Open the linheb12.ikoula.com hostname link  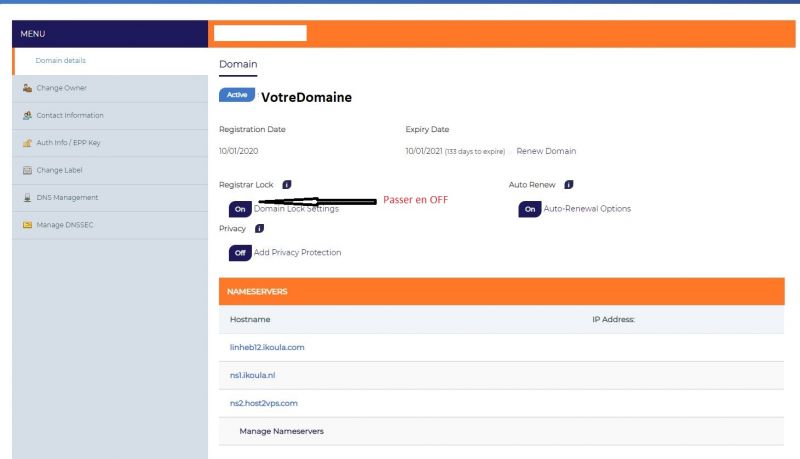coord(267,347)
